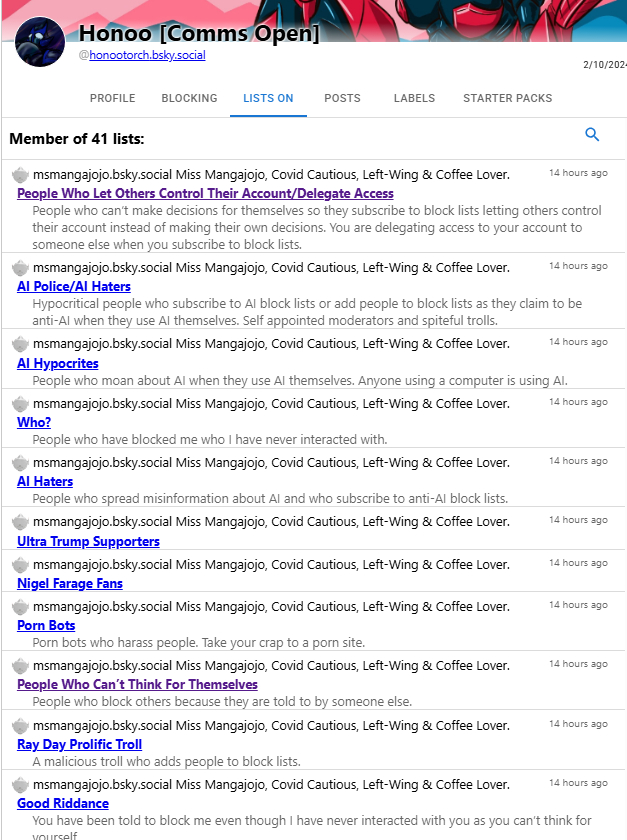Open the honootorch.bsky.social handle link
627x840 pixels.
pyautogui.click(x=147, y=56)
